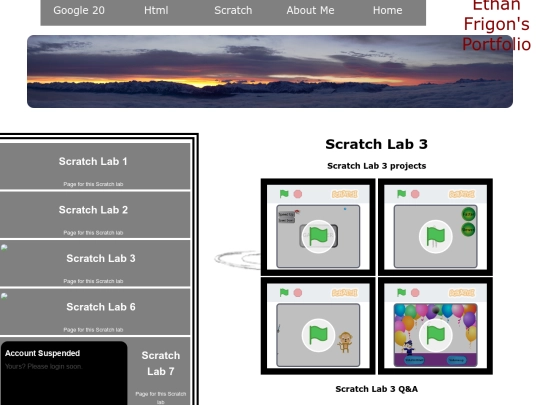Click the monkey sprite
This screenshot has width=540, height=405.
pyautogui.click(x=345, y=342)
